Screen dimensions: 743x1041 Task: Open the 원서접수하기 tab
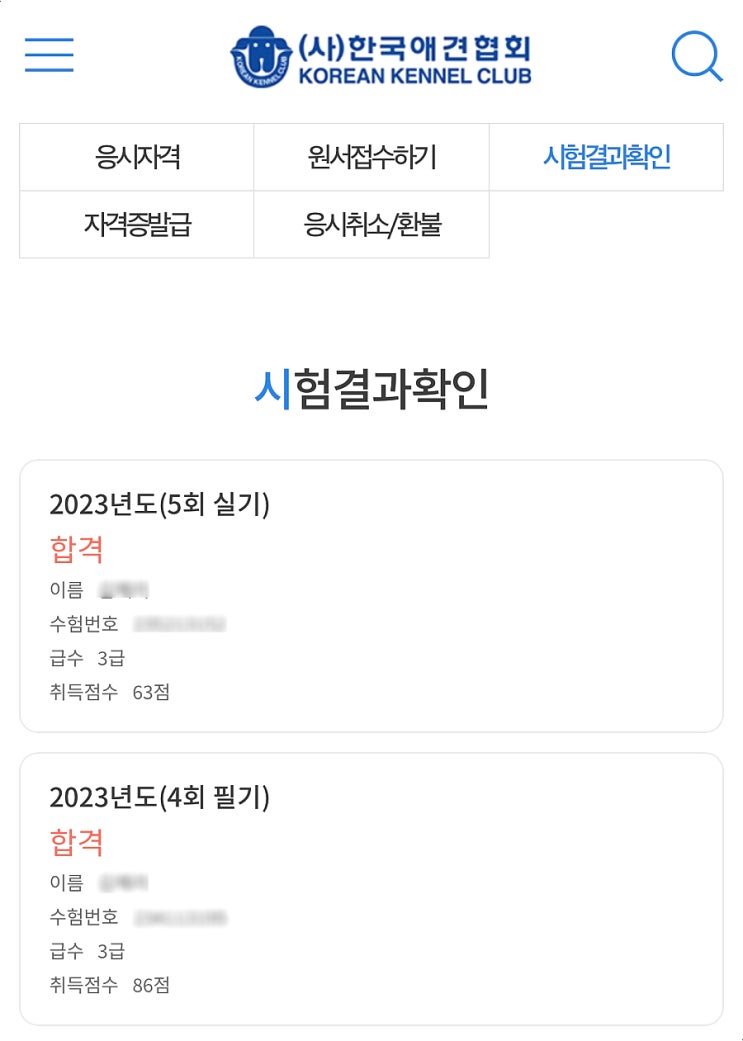pos(372,157)
